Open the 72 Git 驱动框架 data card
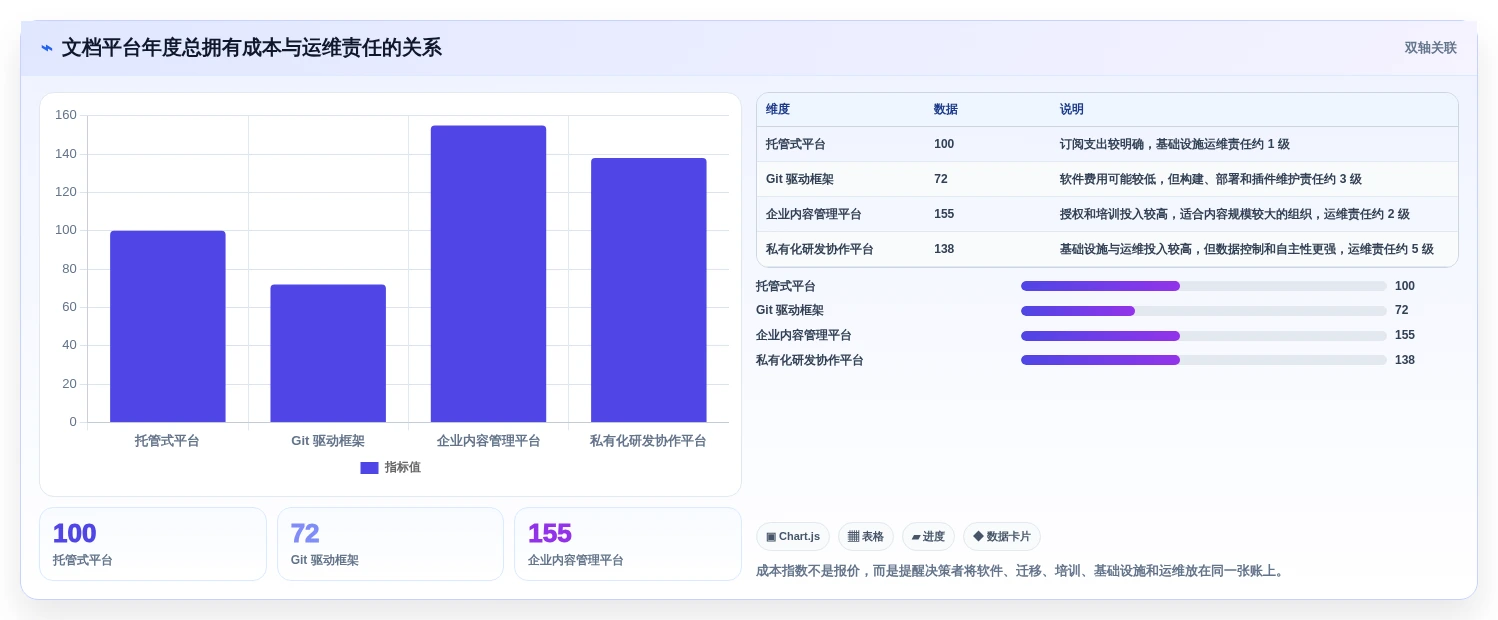 coord(390,544)
